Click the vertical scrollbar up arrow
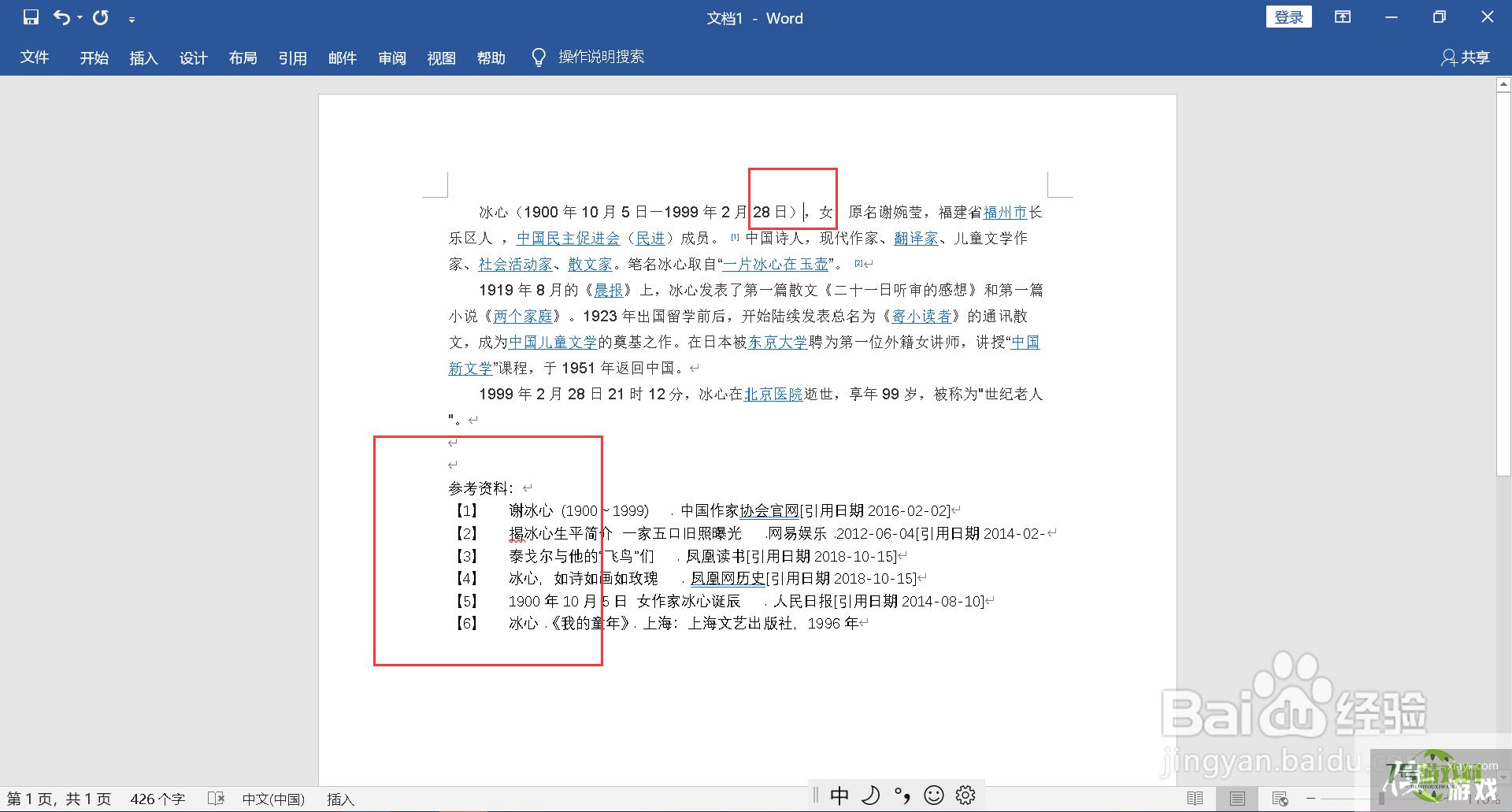Image resolution: width=1512 pixels, height=812 pixels. point(1503,83)
